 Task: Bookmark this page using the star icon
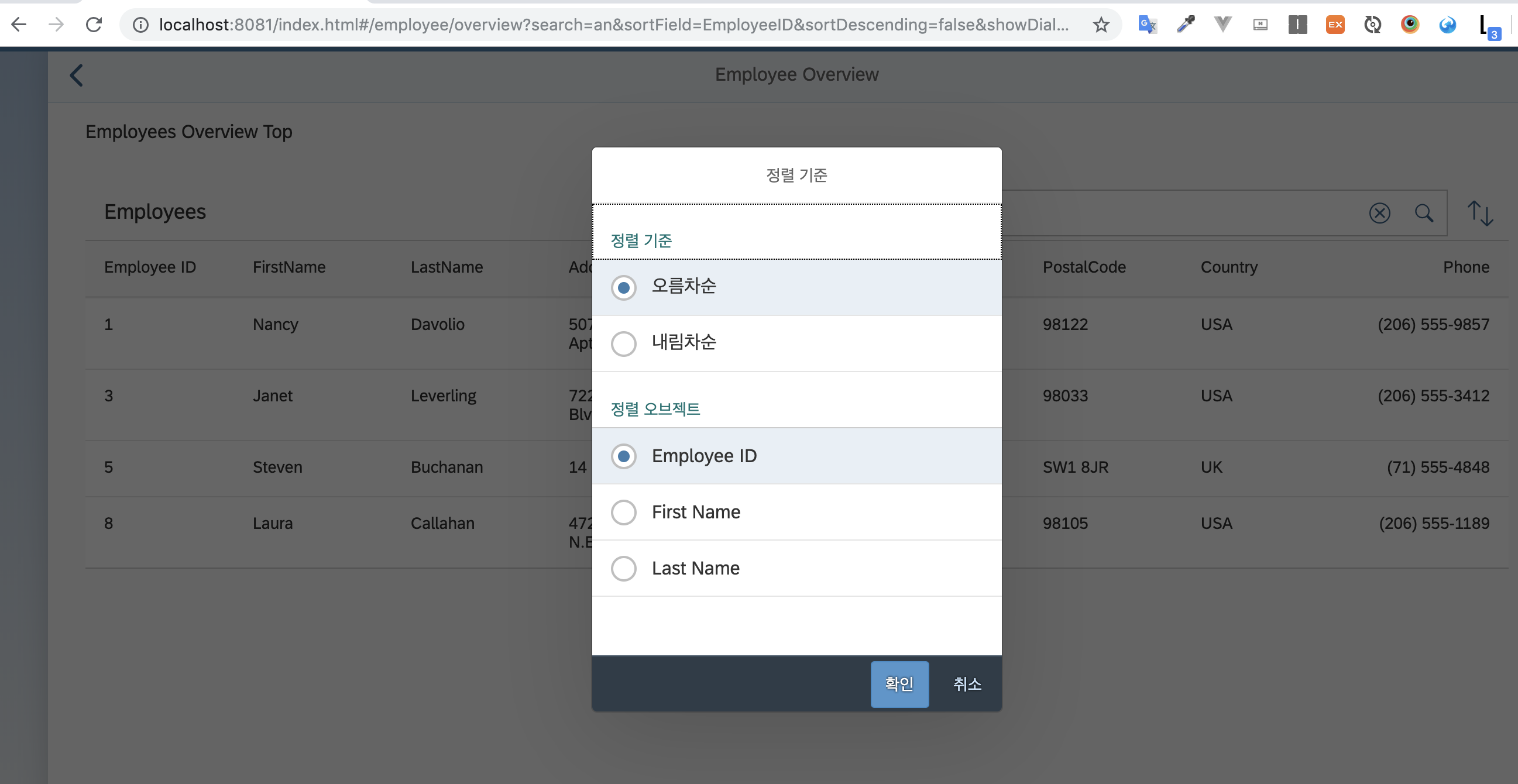[1101, 24]
